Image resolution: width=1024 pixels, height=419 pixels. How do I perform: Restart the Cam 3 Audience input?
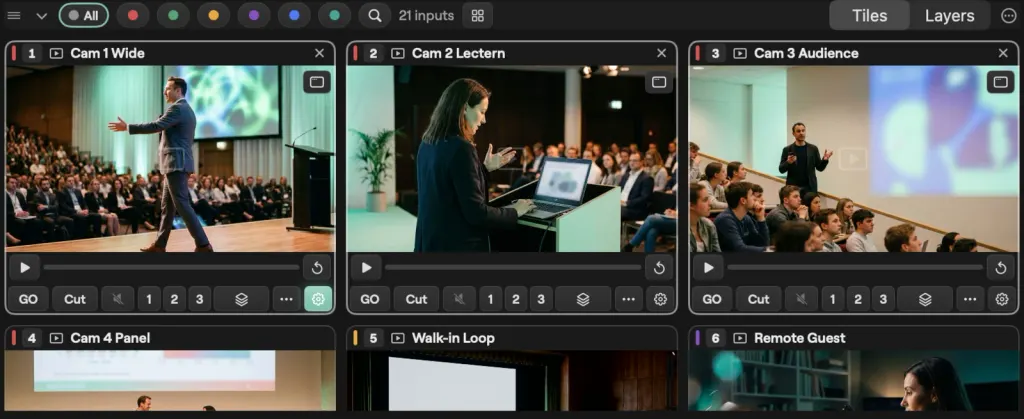[x=1000, y=268]
